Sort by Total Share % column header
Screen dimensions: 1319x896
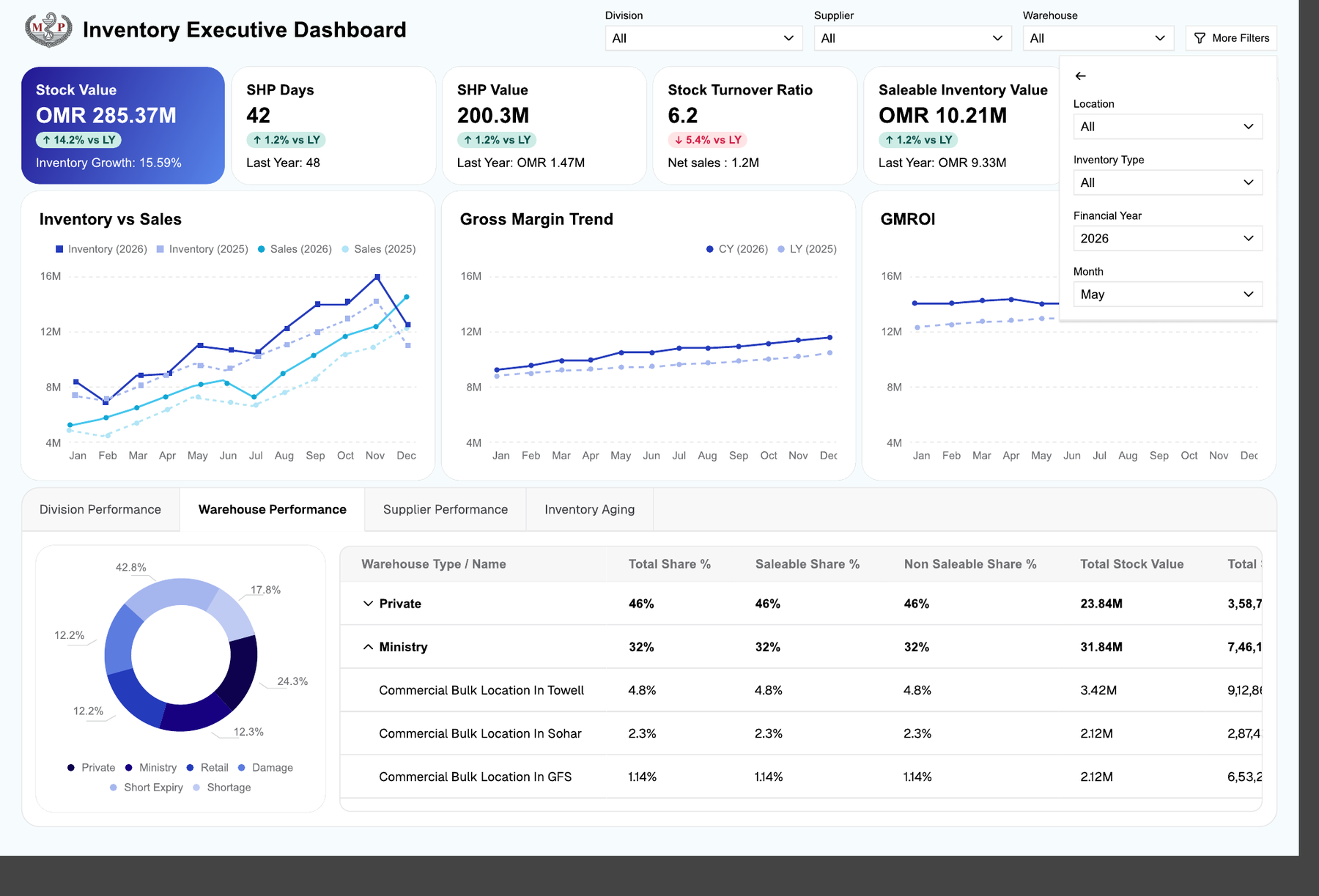(x=670, y=564)
